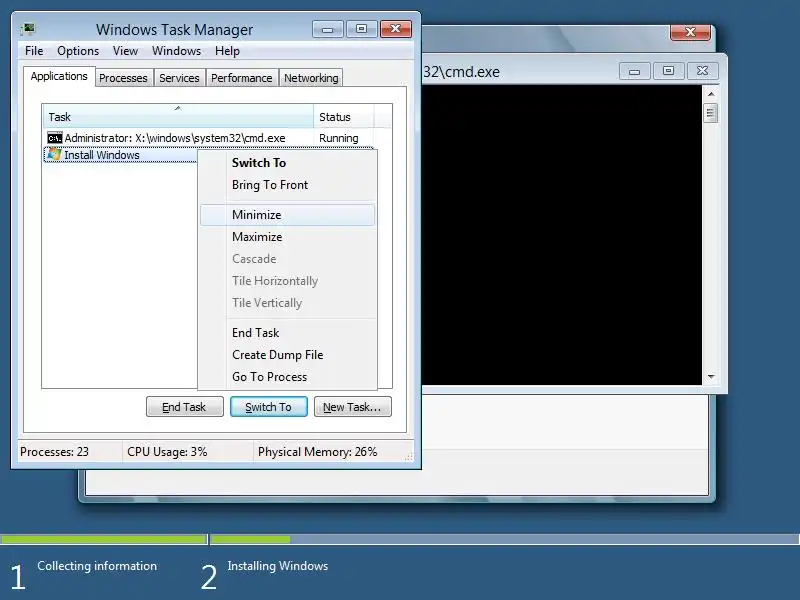Select the Applications tab
Viewport: 800px width, 600px height.
(x=59, y=77)
